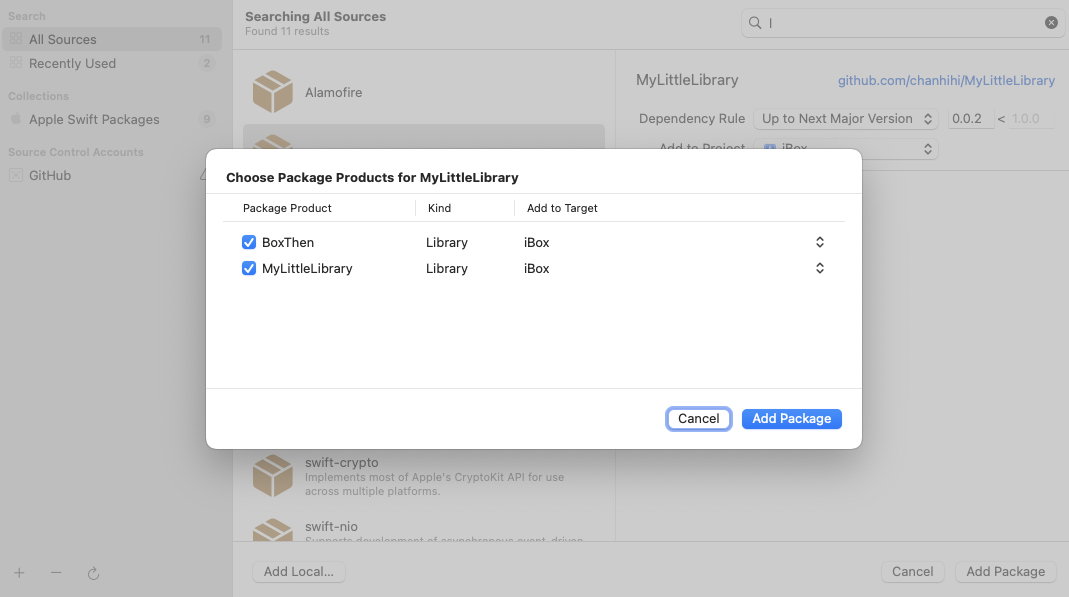
Task: Click the Package Product column header
Action: click(x=287, y=208)
